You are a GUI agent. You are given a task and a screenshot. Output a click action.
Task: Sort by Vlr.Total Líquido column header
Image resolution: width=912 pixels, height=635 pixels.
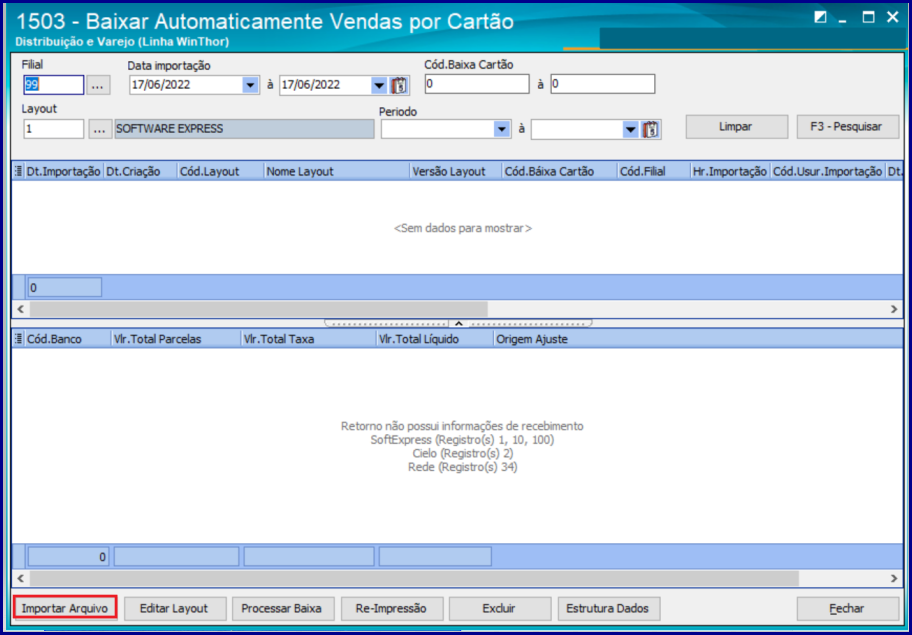click(x=434, y=340)
